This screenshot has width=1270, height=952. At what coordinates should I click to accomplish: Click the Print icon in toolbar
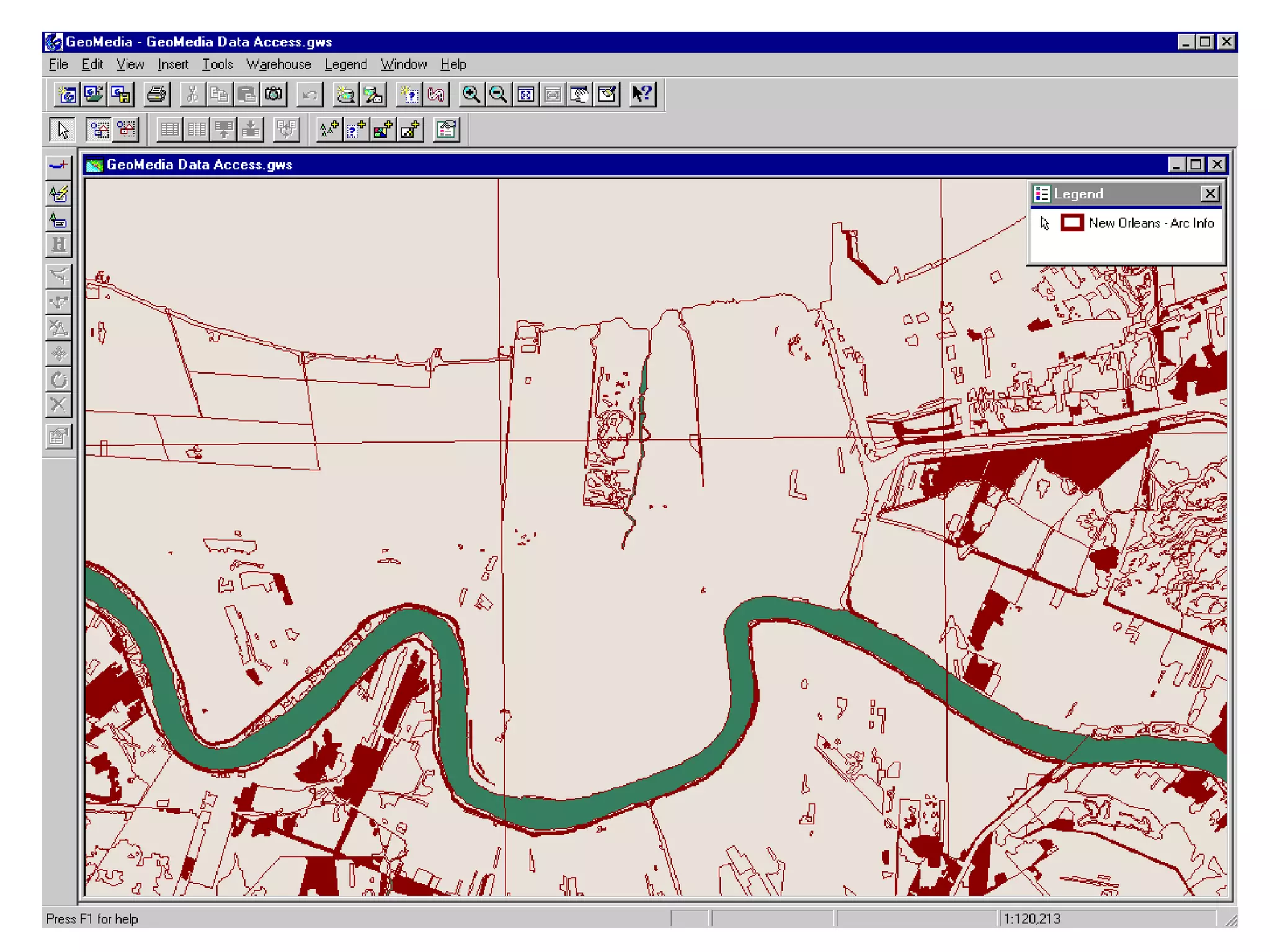tap(156, 94)
